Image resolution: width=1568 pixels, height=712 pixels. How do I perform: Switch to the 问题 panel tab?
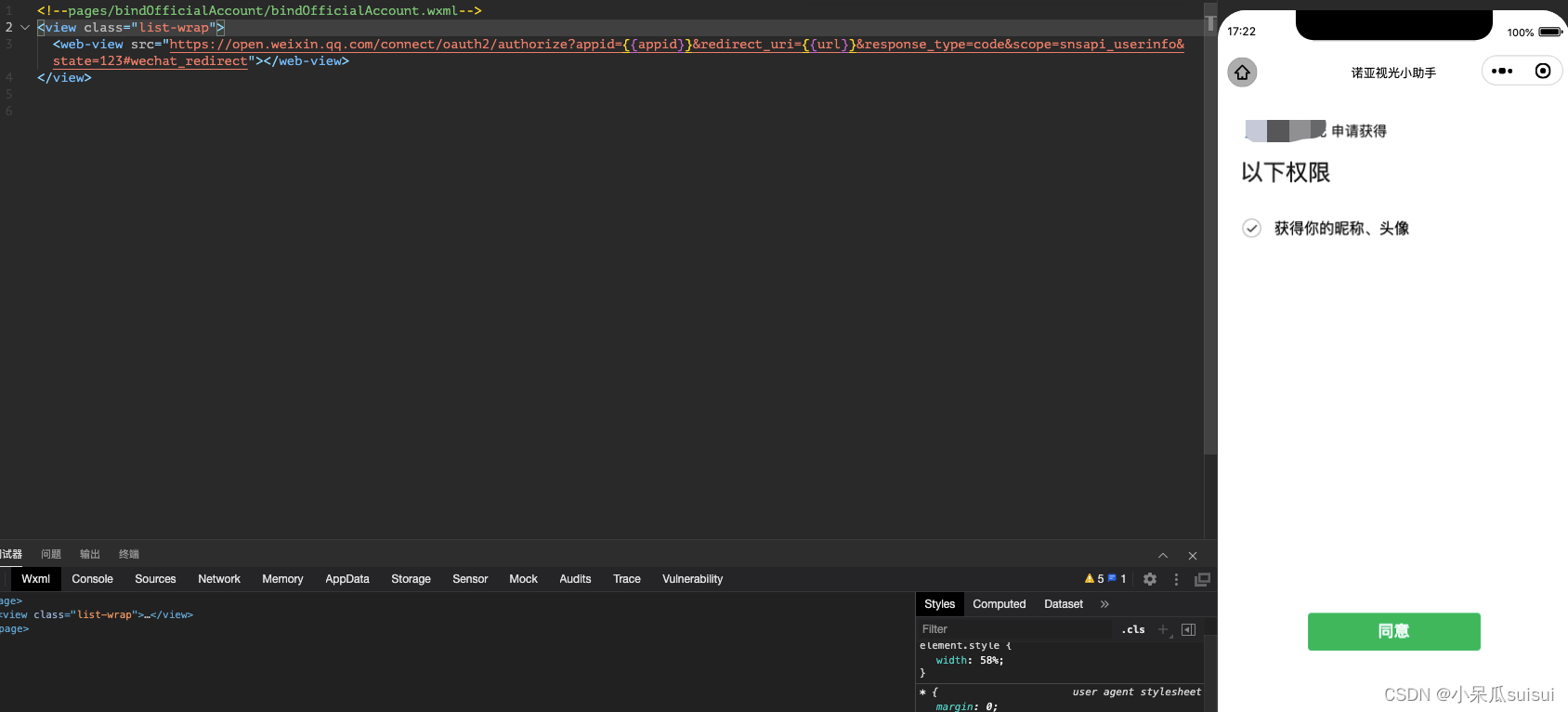[51, 554]
